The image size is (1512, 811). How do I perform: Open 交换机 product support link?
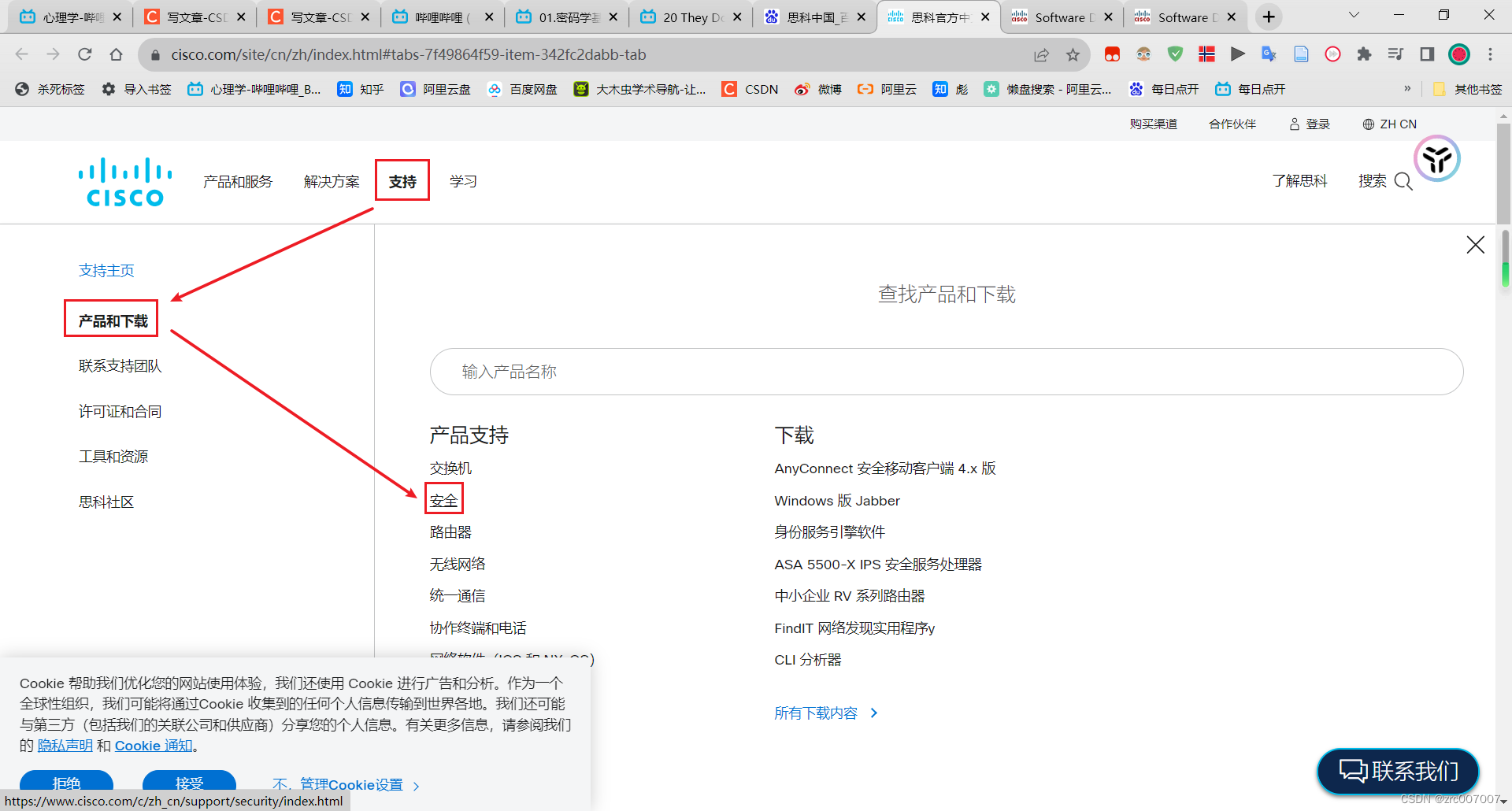click(450, 468)
